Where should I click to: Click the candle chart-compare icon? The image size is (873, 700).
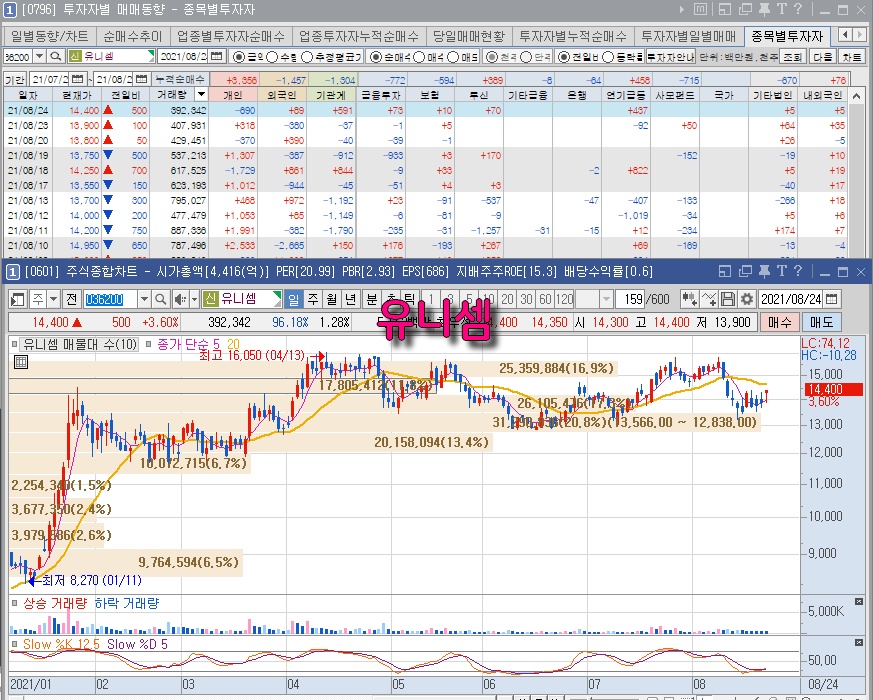(690, 300)
